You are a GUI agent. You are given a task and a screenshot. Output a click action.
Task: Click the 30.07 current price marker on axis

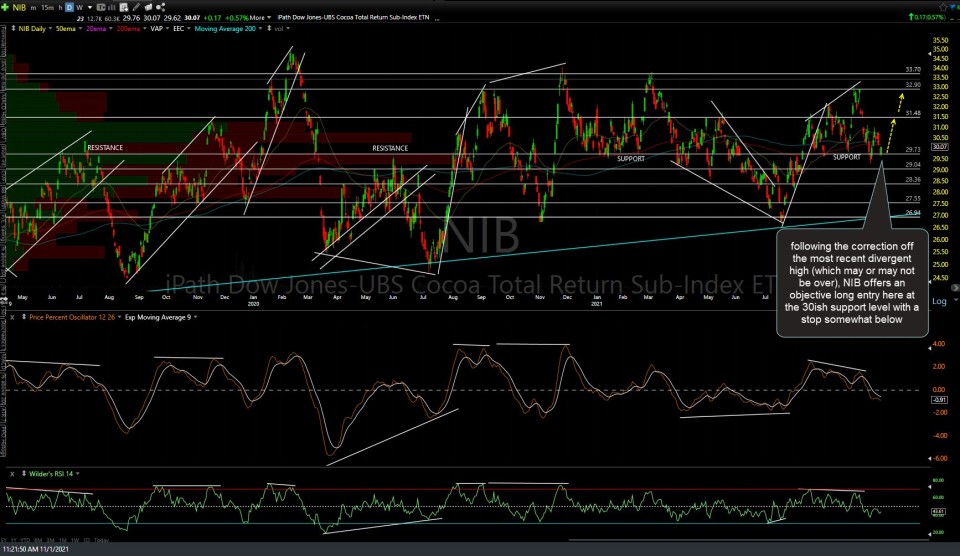pos(940,146)
